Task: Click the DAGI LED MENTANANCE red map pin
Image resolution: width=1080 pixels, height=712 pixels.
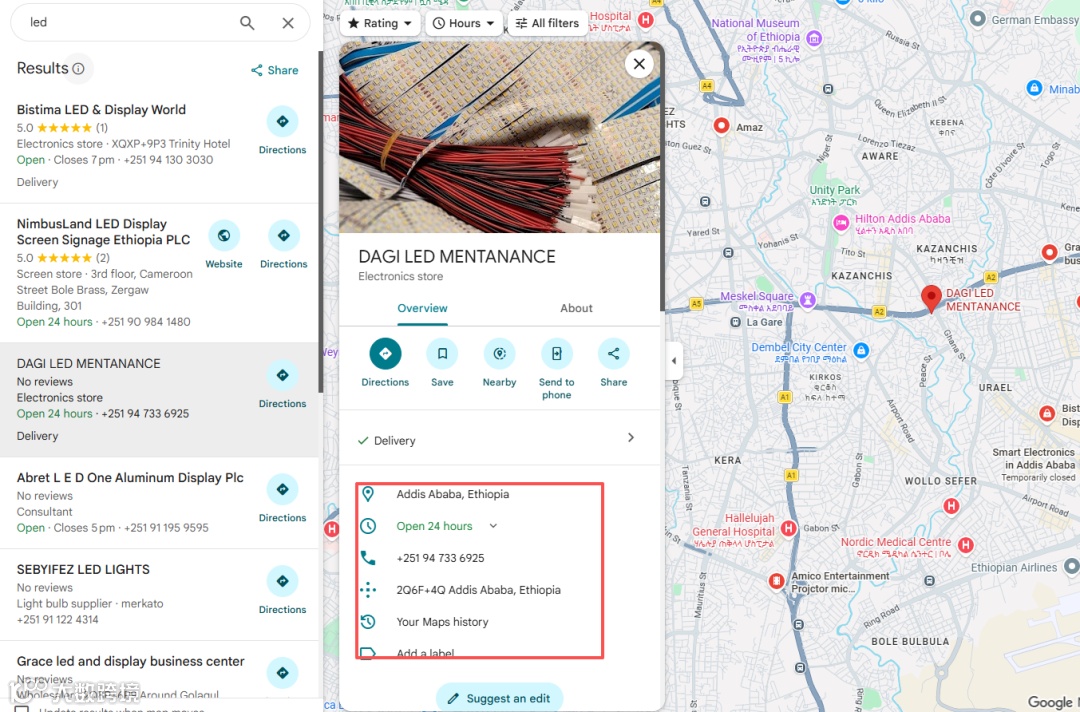Action: tap(931, 299)
